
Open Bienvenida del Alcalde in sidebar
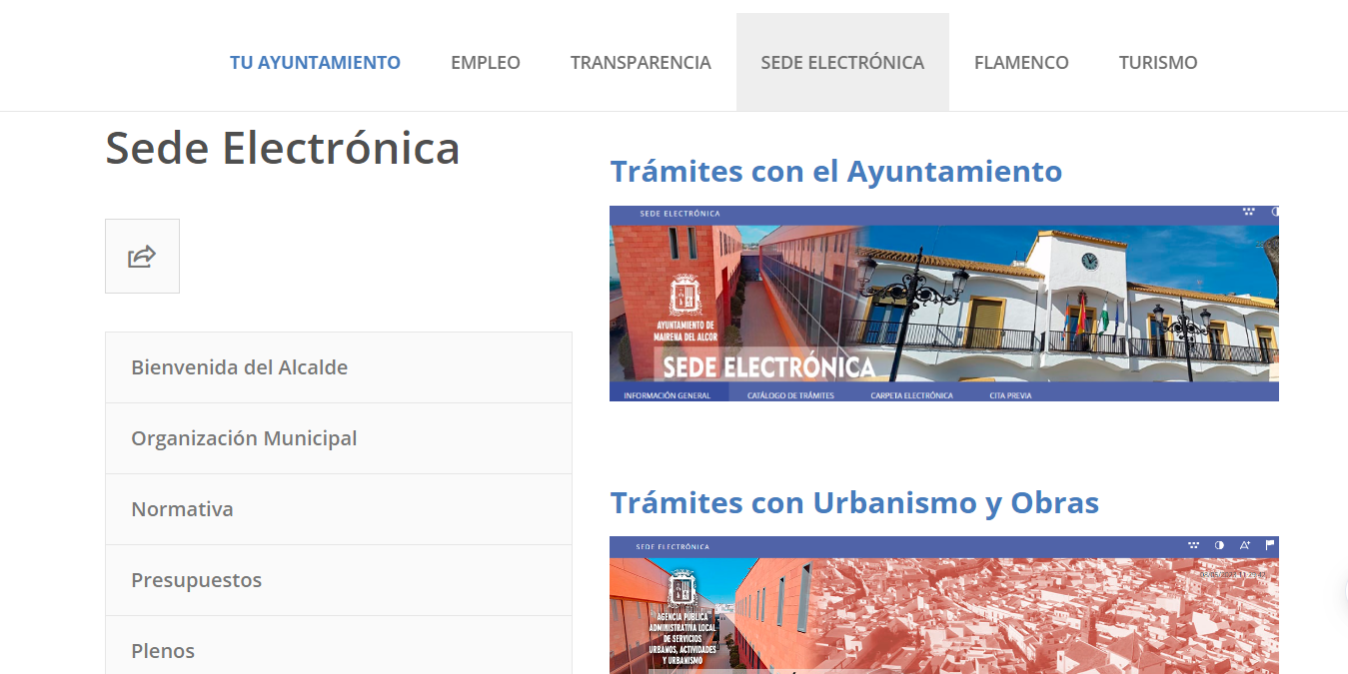tap(239, 367)
